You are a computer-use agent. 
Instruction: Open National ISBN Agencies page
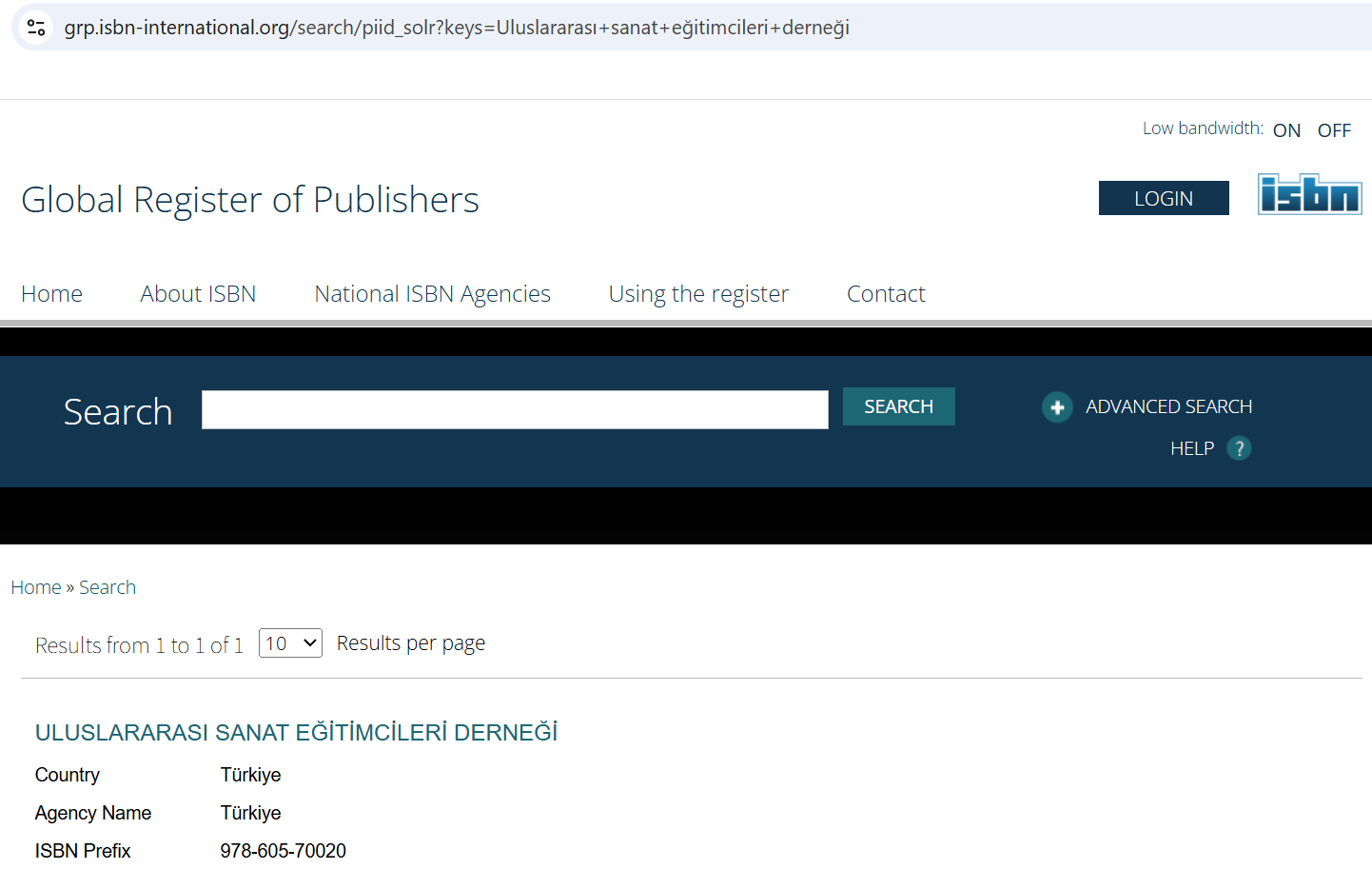click(432, 294)
